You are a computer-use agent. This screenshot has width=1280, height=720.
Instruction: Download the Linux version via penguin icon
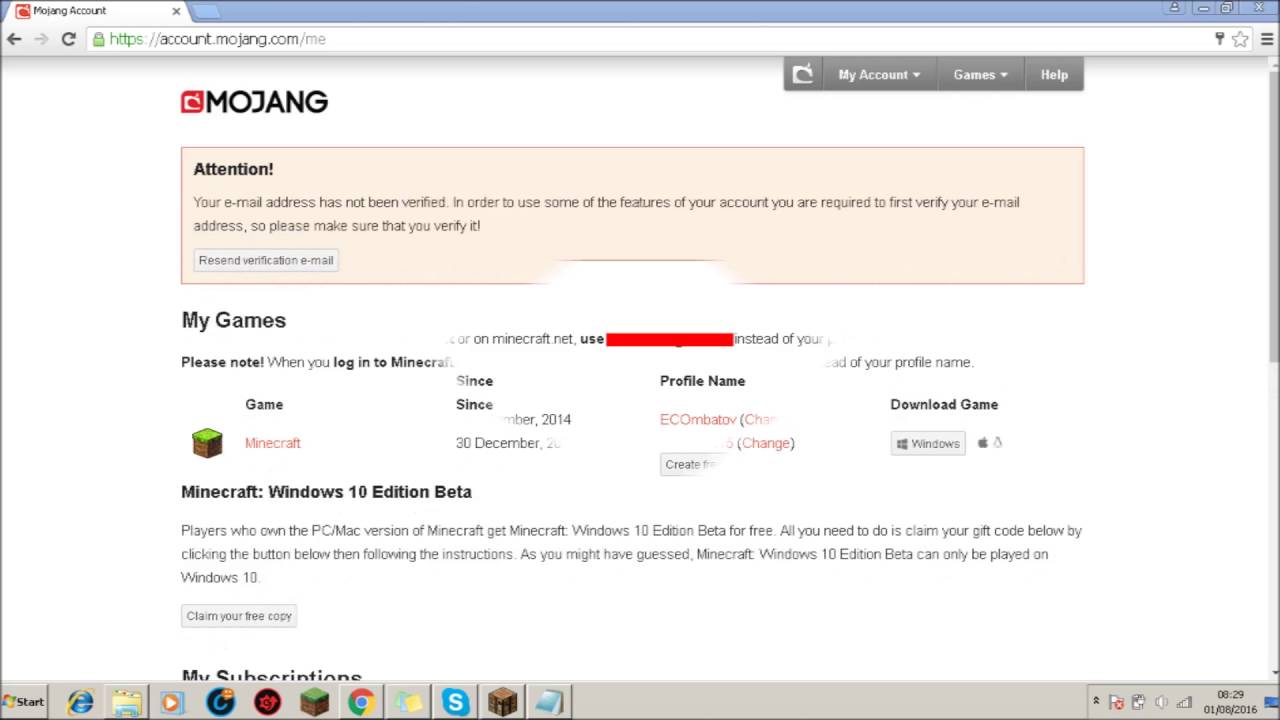tap(997, 442)
